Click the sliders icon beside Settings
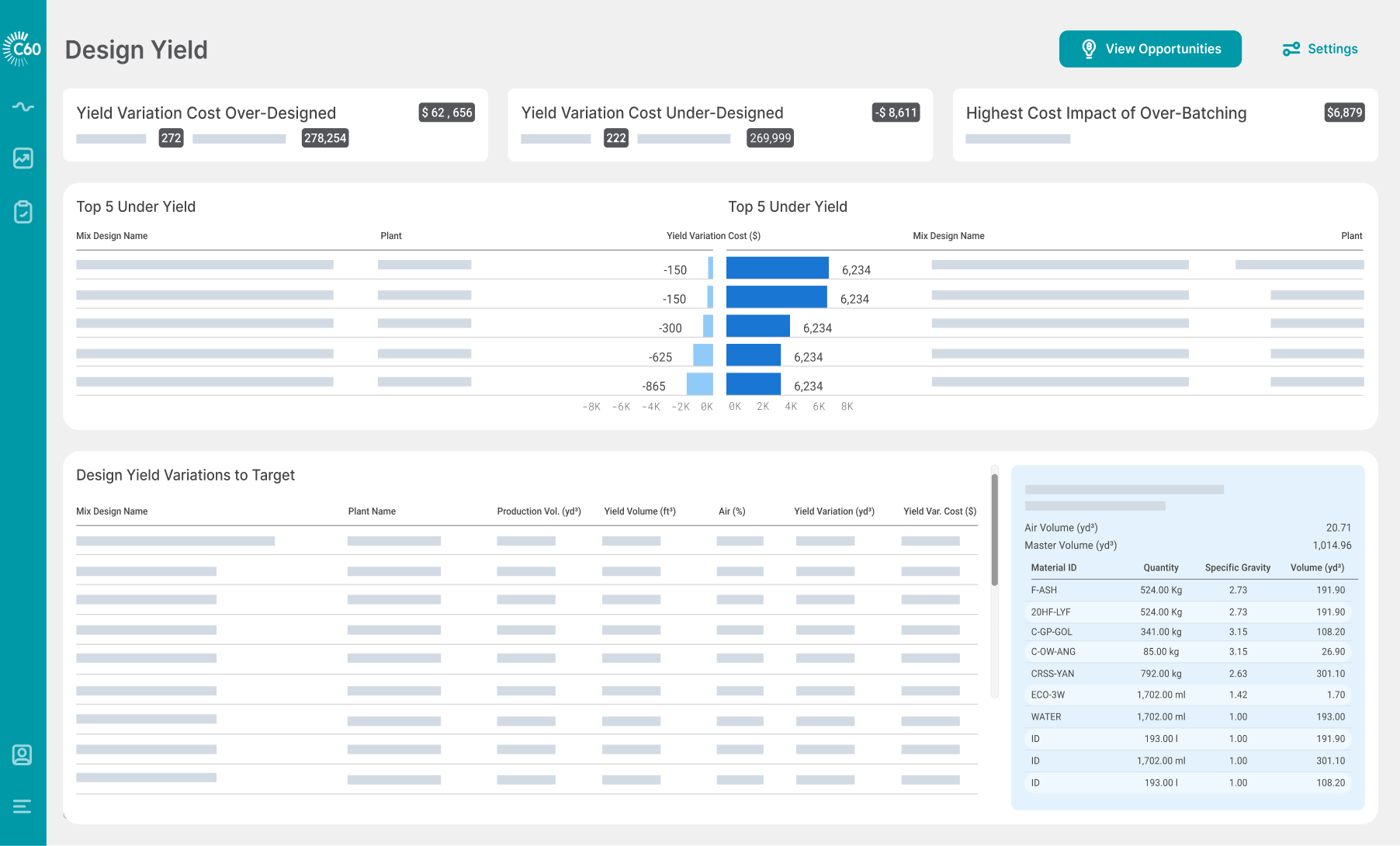1400x846 pixels. tap(1291, 49)
